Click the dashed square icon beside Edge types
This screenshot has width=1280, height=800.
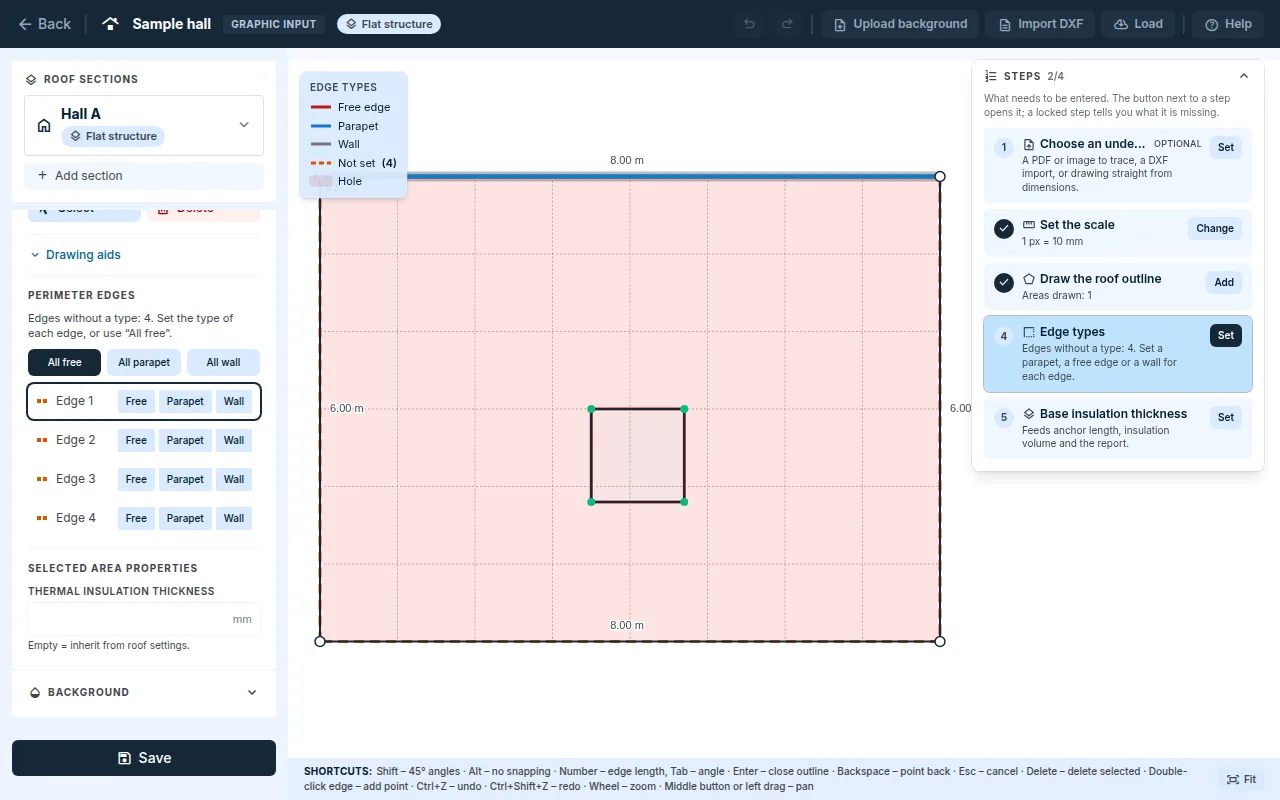click(1029, 332)
